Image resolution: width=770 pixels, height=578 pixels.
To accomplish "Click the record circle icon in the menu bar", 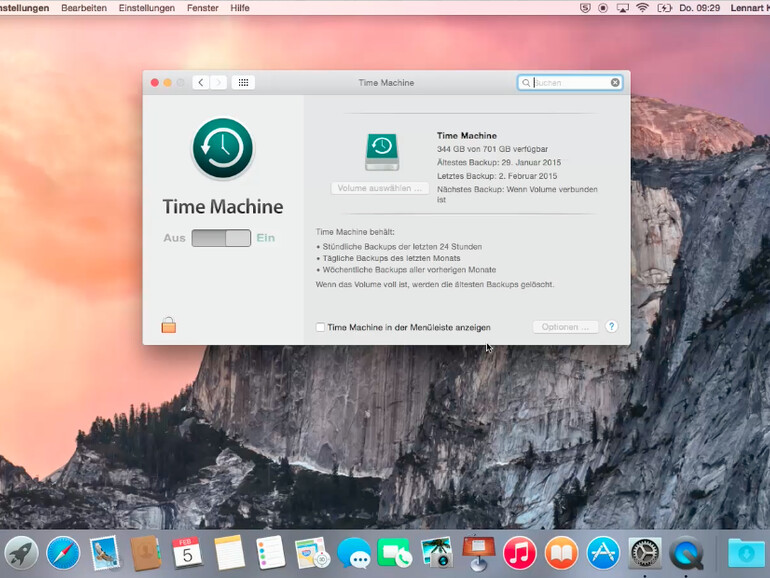I will (603, 8).
